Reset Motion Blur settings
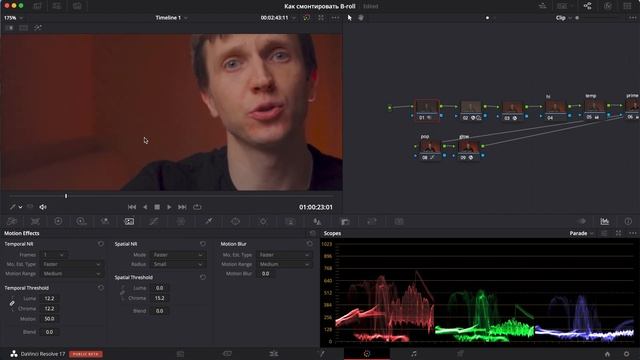This screenshot has height=360, width=640. coord(309,244)
